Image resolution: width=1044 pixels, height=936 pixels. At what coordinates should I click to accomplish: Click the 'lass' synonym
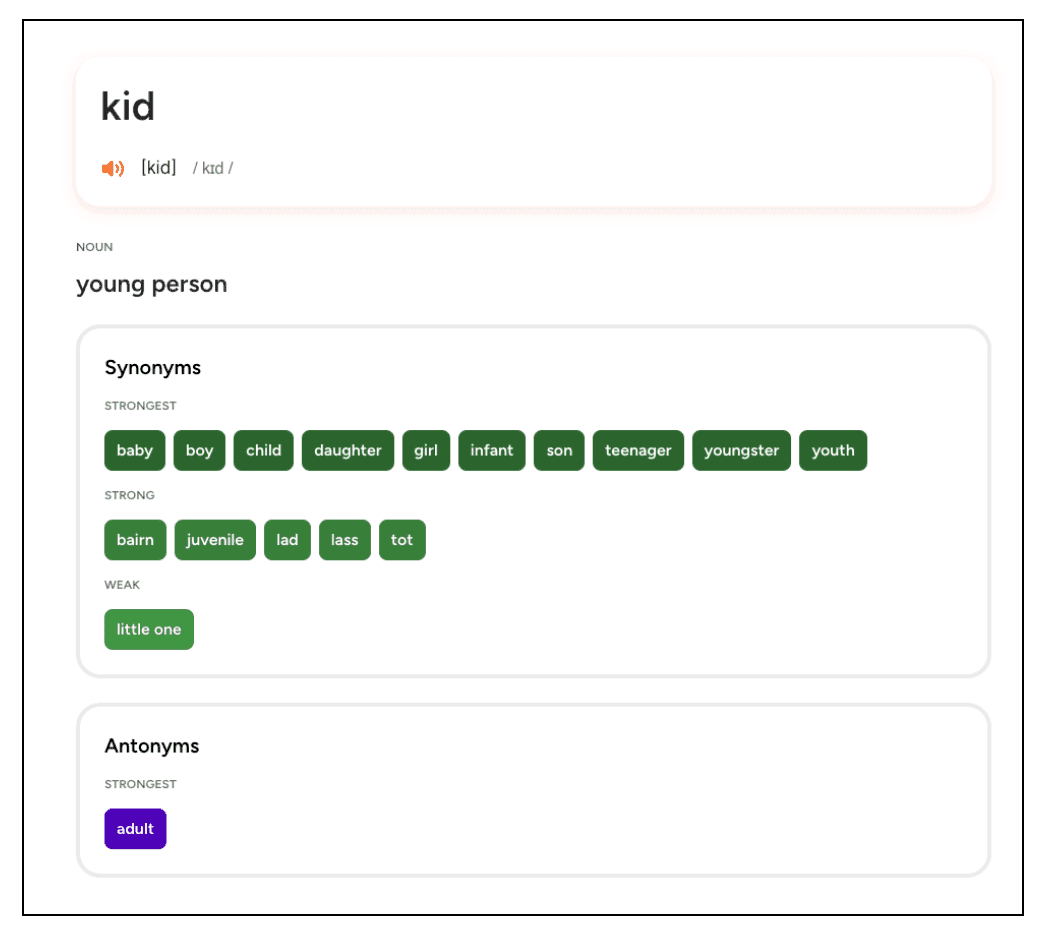click(345, 540)
